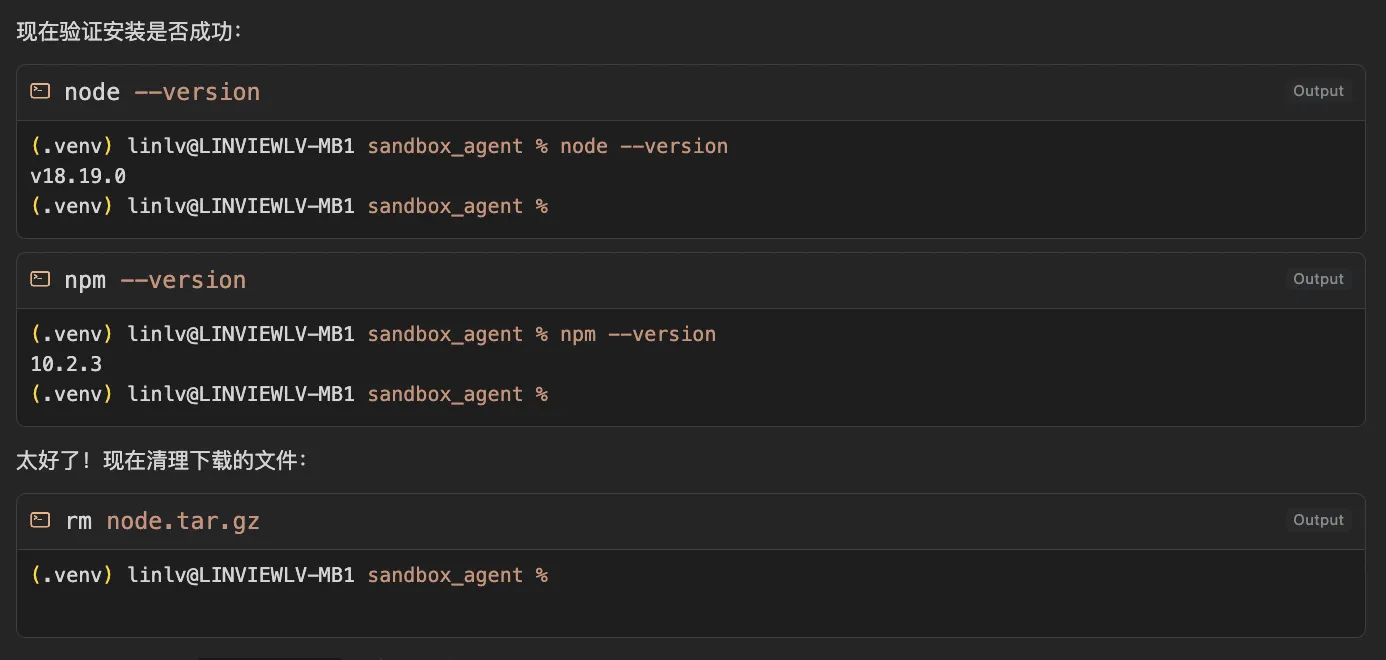The height and width of the screenshot is (660, 1386).
Task: Select the node --version command header title
Action: [x=162, y=92]
